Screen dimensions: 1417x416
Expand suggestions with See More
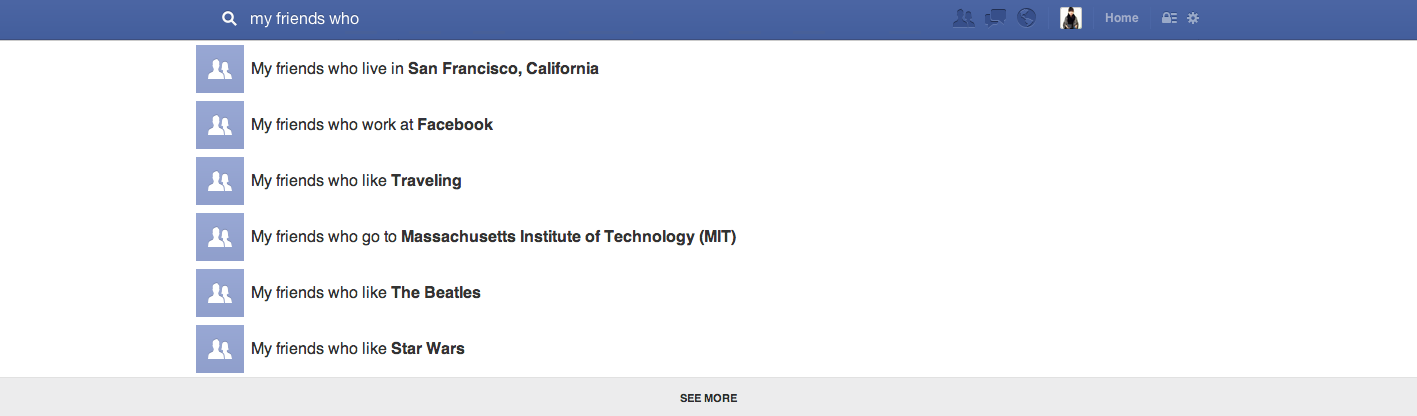(708, 398)
